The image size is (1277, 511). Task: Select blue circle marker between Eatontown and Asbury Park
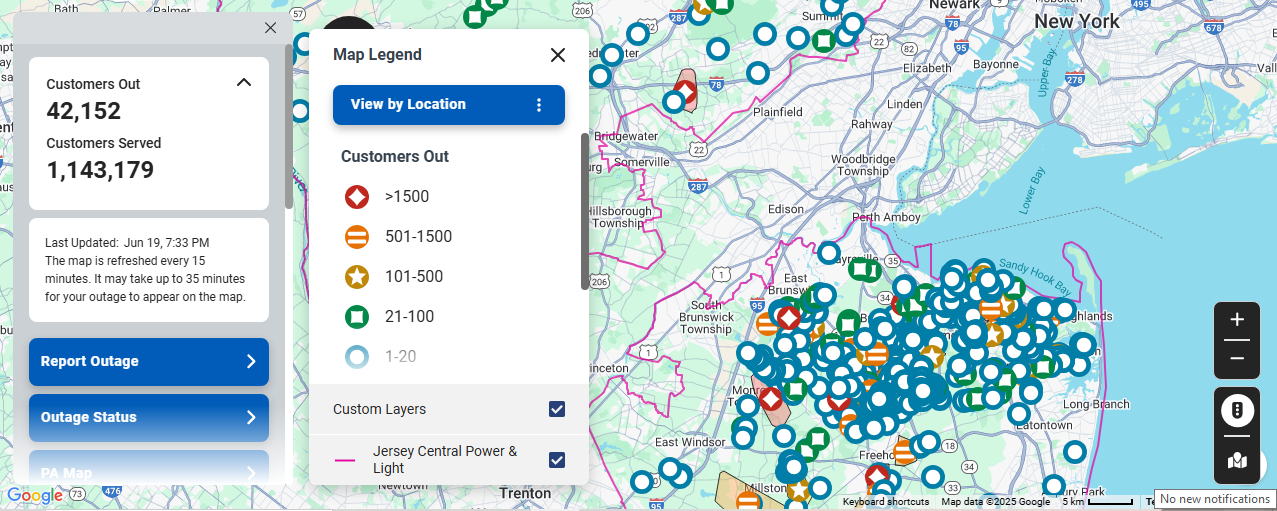[x=1074, y=452]
